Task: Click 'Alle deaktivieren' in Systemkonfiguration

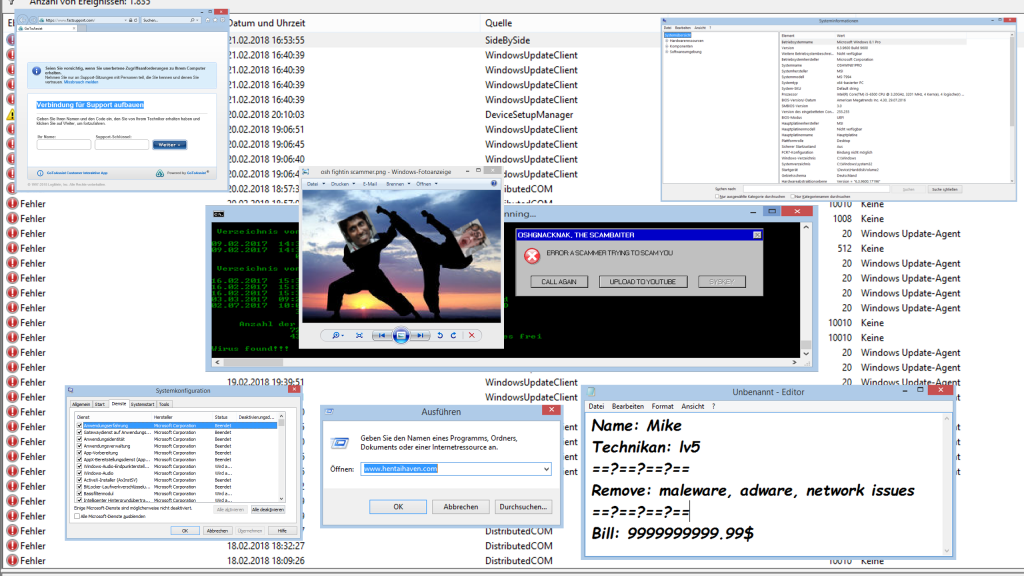Action: click(268, 509)
